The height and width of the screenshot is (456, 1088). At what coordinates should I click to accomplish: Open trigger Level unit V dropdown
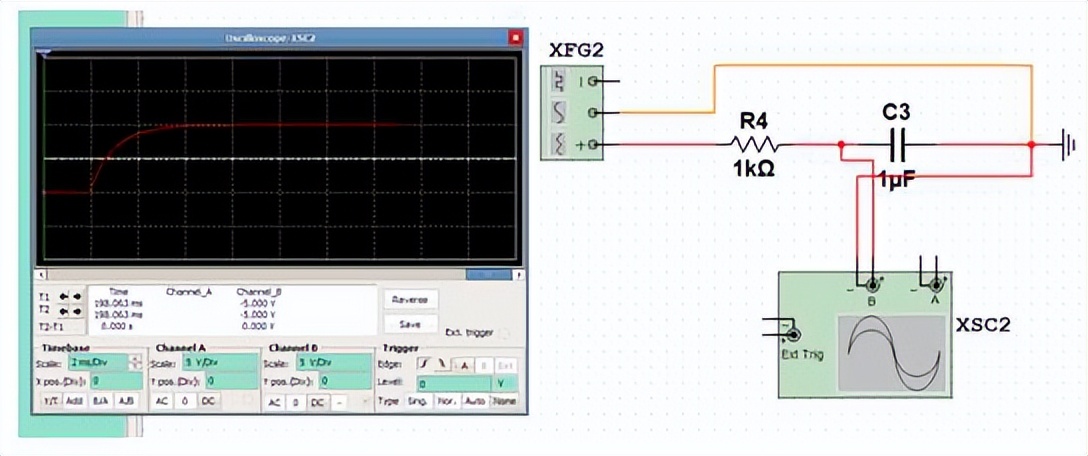pos(504,383)
